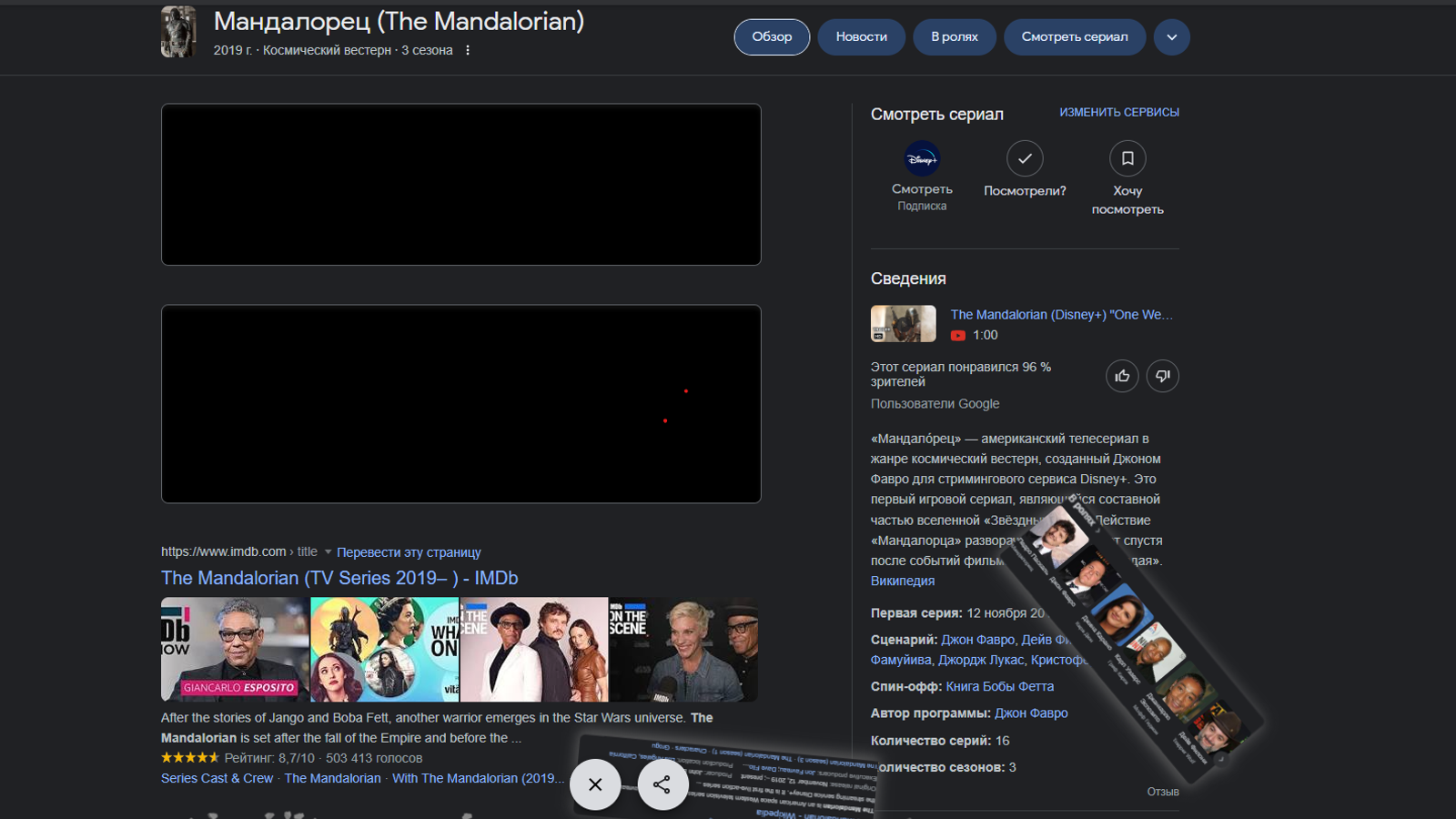1456x819 pixels.
Task: Click the https://www.imdb.com URL text
Action: point(224,552)
